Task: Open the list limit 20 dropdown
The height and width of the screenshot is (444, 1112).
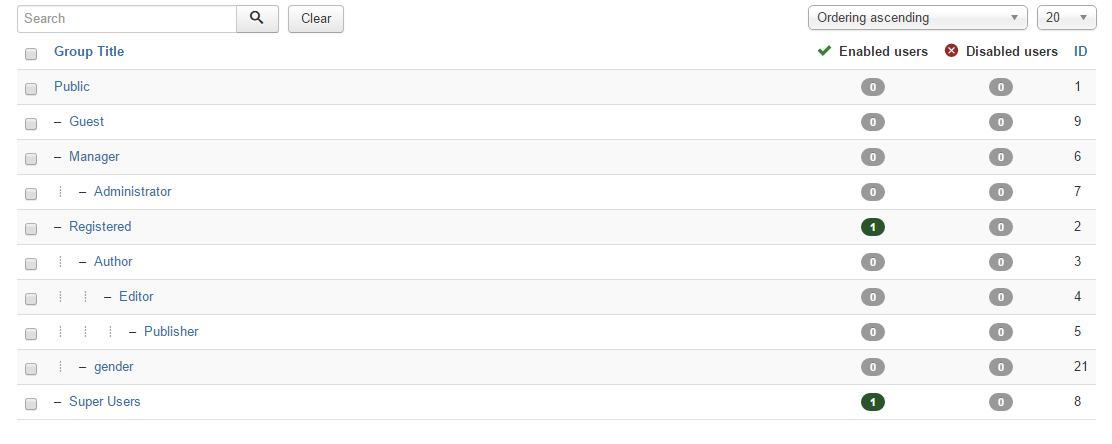Action: (1067, 18)
